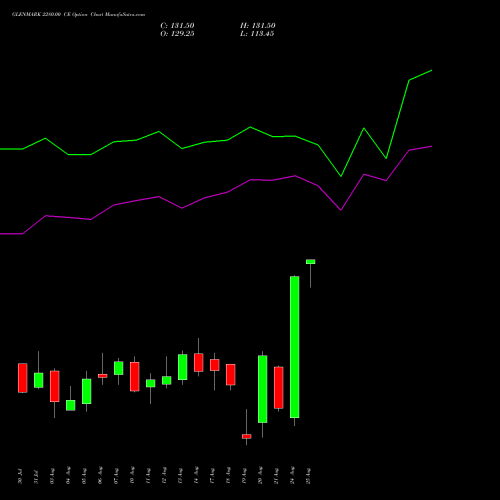Screen dimensions: 500x500
Task: Select the 11 Aug date label
Action: coord(148,476)
